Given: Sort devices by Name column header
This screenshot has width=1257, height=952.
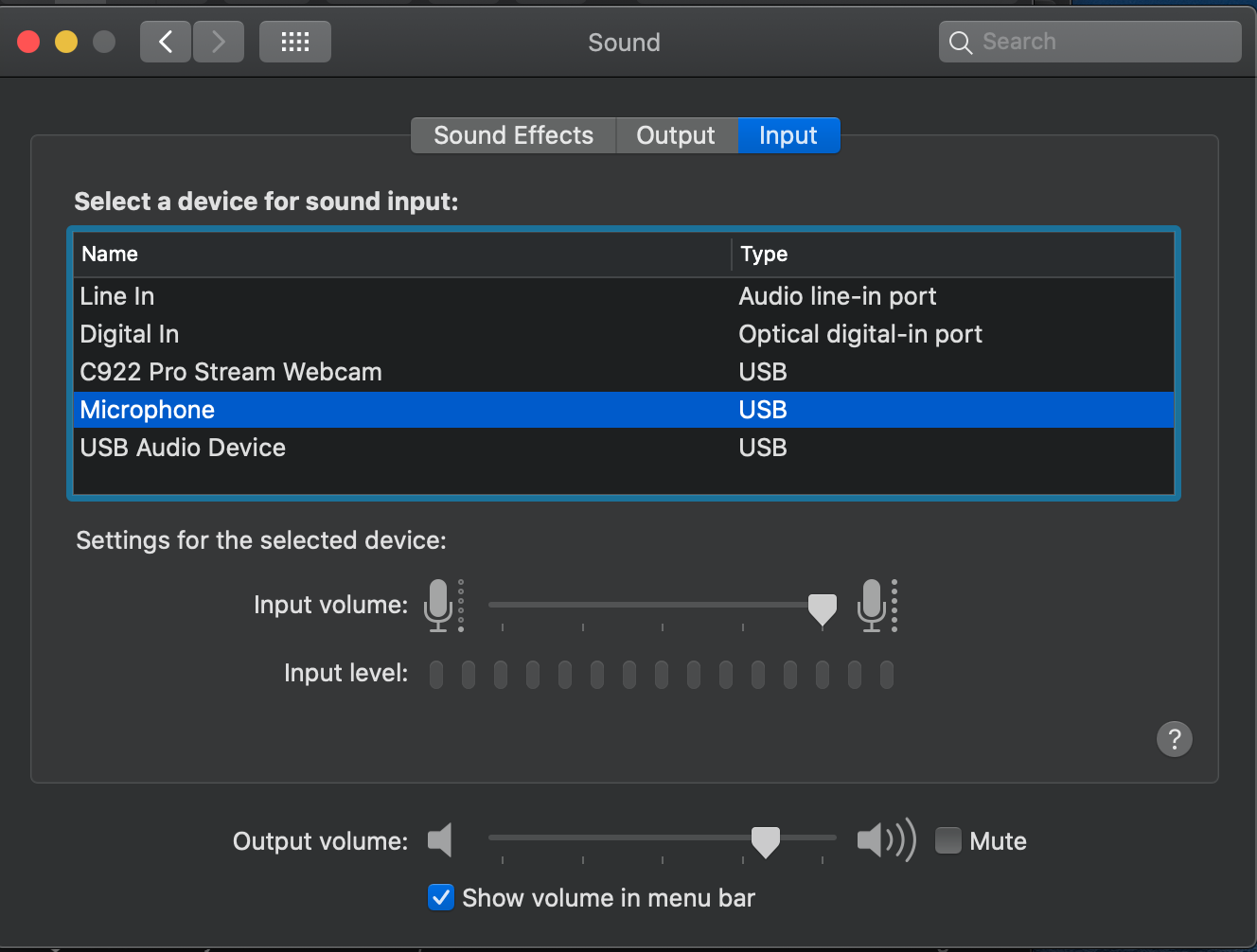Looking at the screenshot, I should (x=110, y=254).
